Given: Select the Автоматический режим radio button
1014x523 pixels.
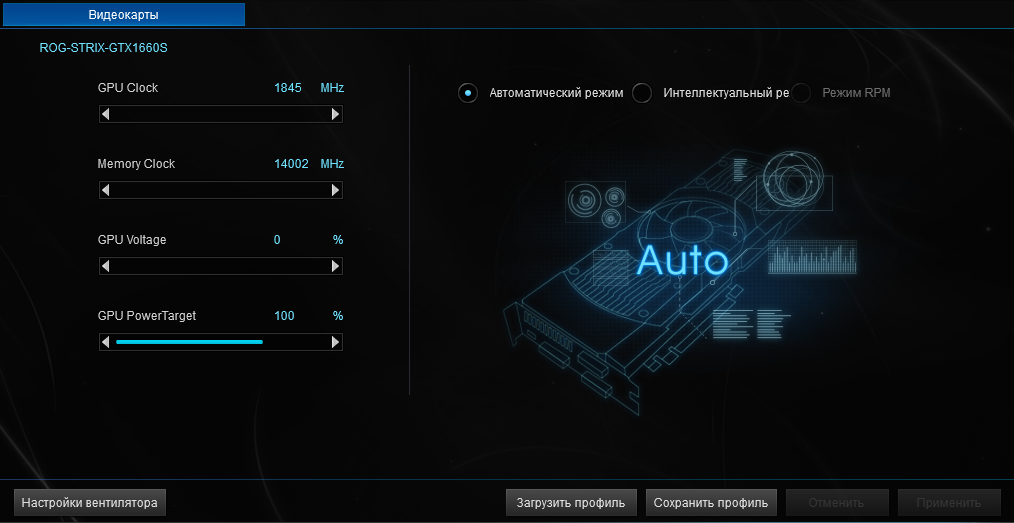Looking at the screenshot, I should (468, 93).
